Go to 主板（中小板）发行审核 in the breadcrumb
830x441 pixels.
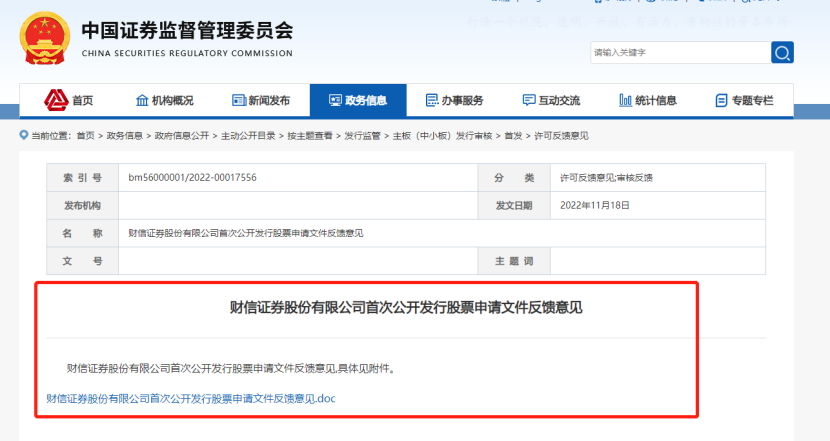tap(443, 136)
